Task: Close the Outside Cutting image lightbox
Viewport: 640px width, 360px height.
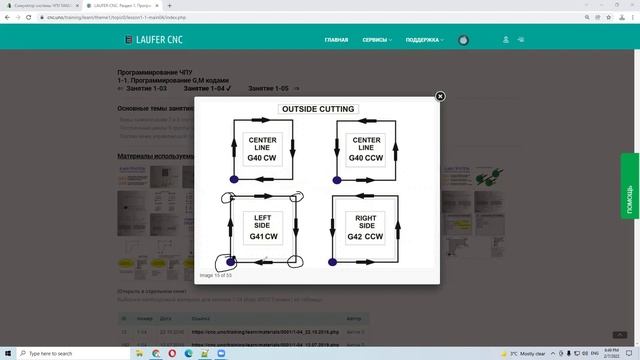Action: pyautogui.click(x=440, y=96)
